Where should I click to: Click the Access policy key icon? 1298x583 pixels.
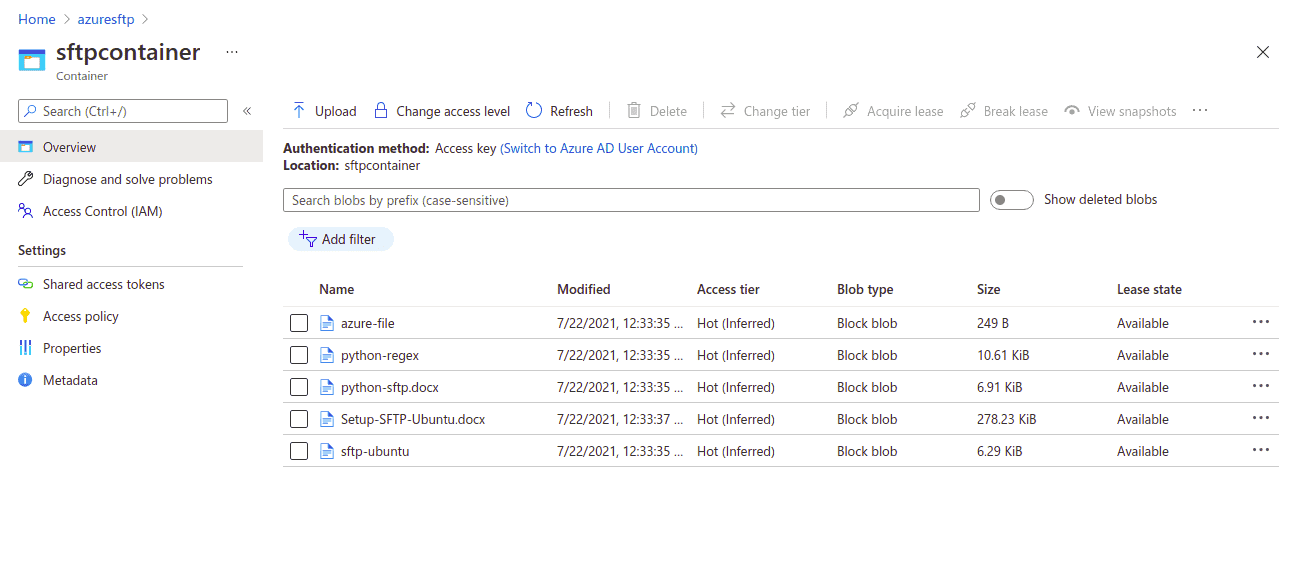(26, 316)
